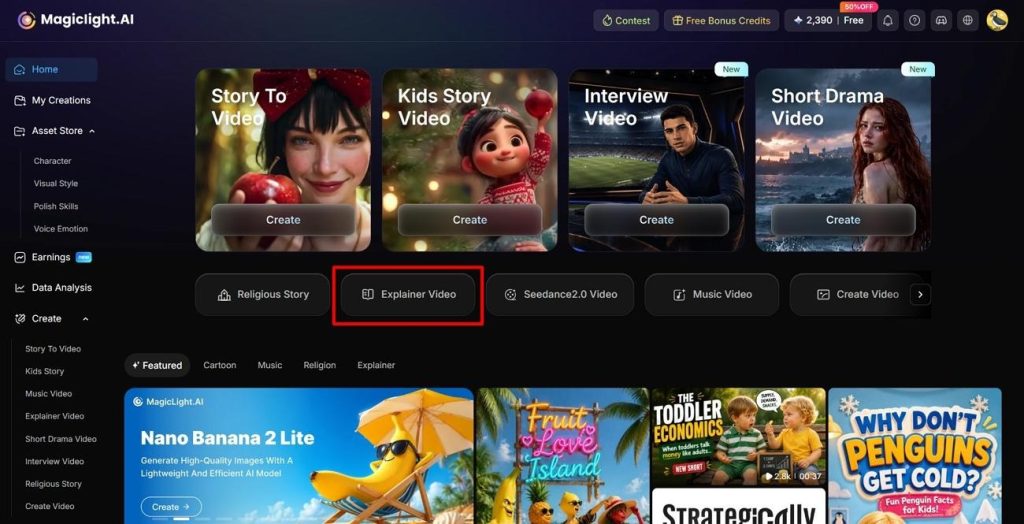Open Why Don't Penguins Get Cold thumbnail
This screenshot has height=524, width=1024.
914,455
